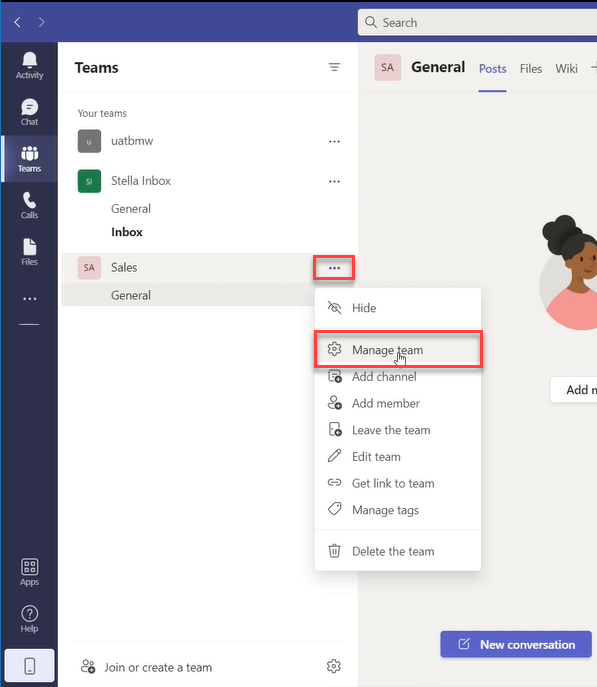Switch to the Wiki tab

coord(566,69)
